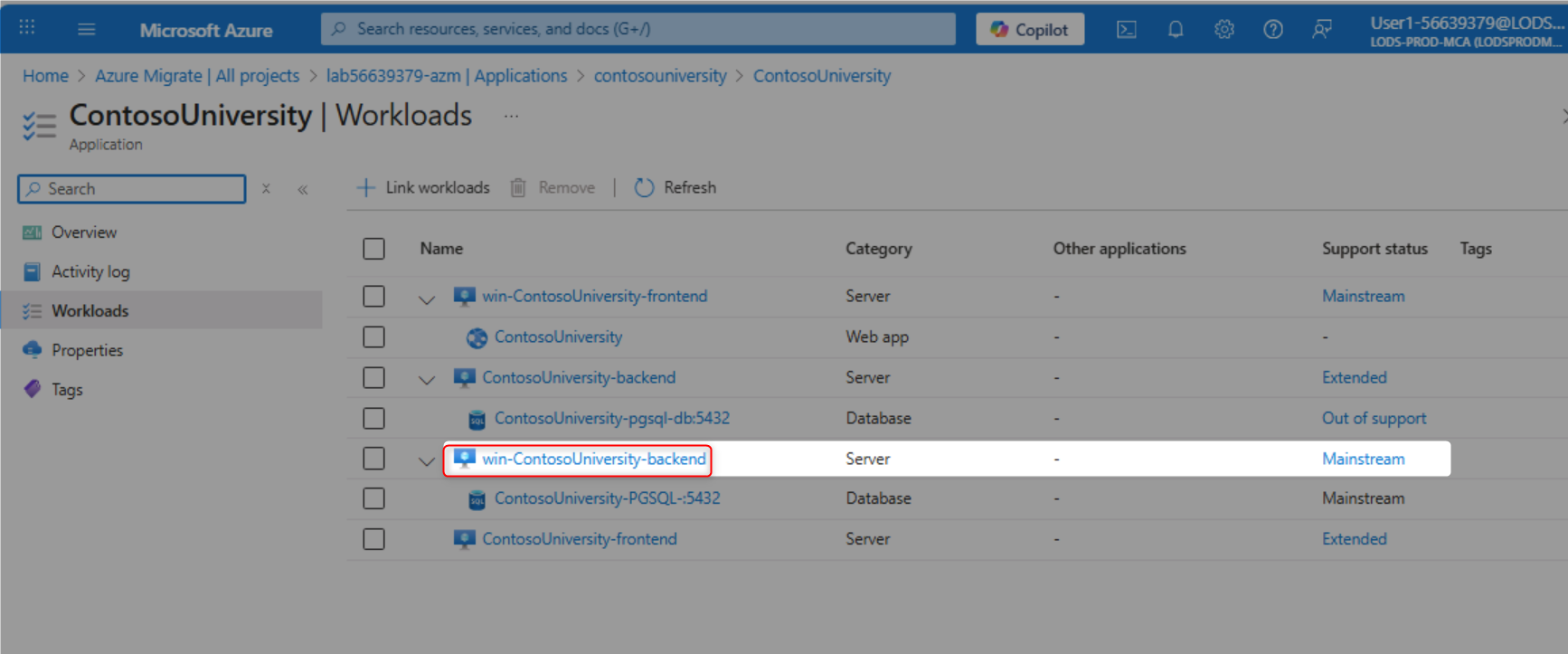
Task: Sort by the Name column header
Action: click(441, 249)
